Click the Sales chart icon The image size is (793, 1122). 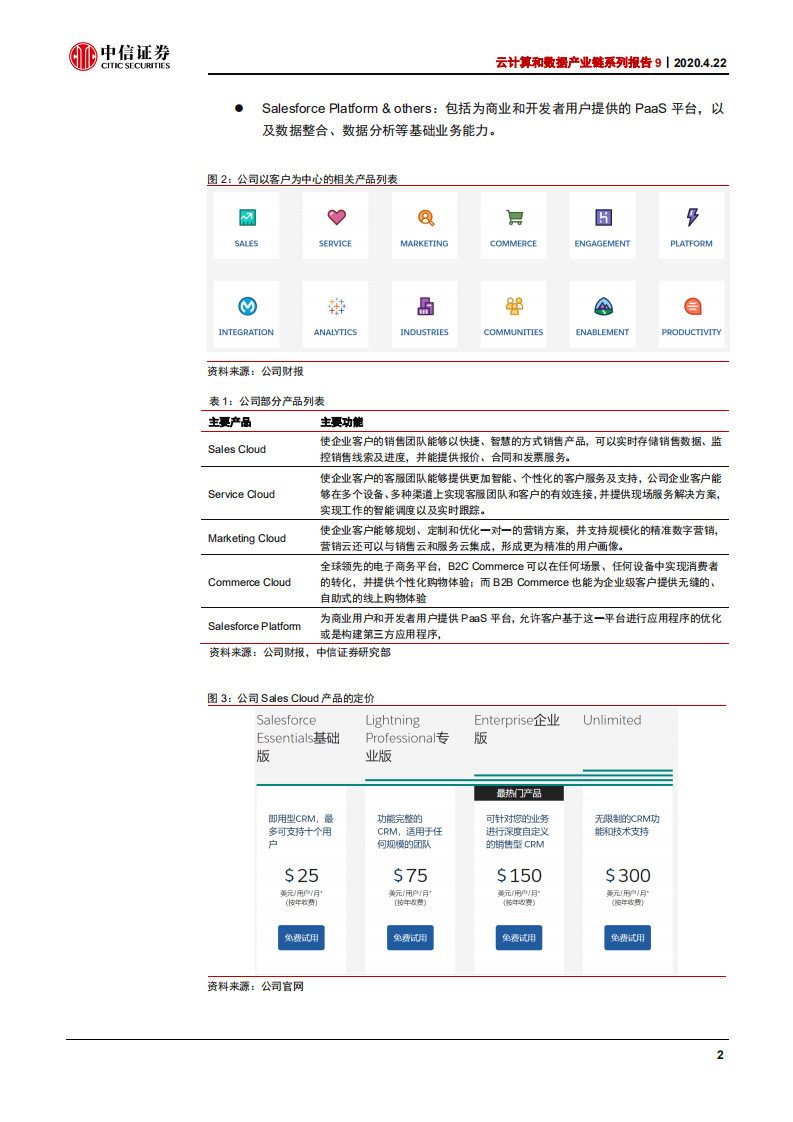247,218
